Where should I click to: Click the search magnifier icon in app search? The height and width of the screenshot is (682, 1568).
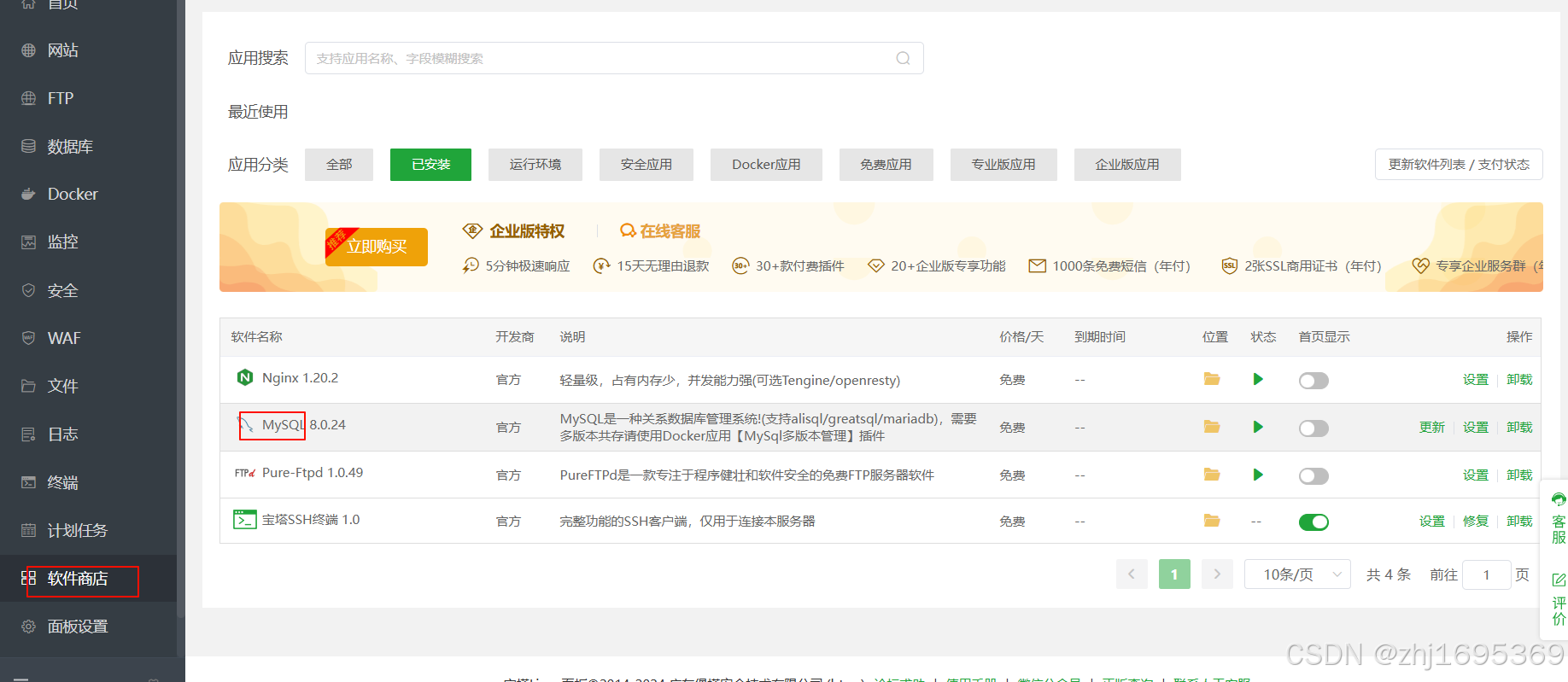click(x=903, y=58)
